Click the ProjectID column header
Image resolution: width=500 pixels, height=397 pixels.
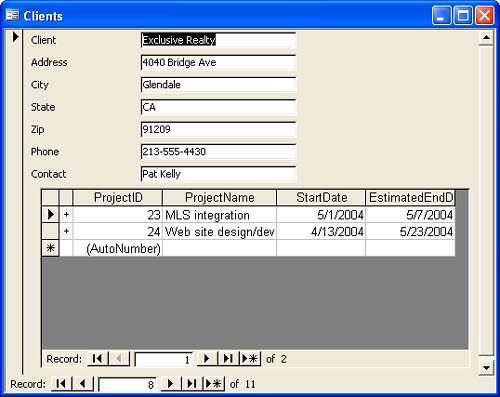[118, 198]
